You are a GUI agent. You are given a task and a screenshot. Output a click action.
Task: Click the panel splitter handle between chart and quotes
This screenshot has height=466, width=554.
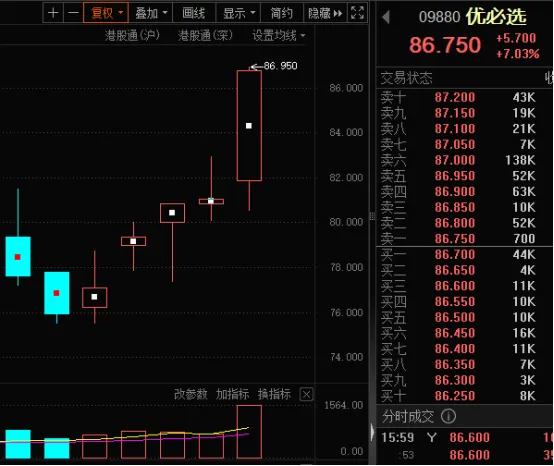pyautogui.click(x=372, y=216)
